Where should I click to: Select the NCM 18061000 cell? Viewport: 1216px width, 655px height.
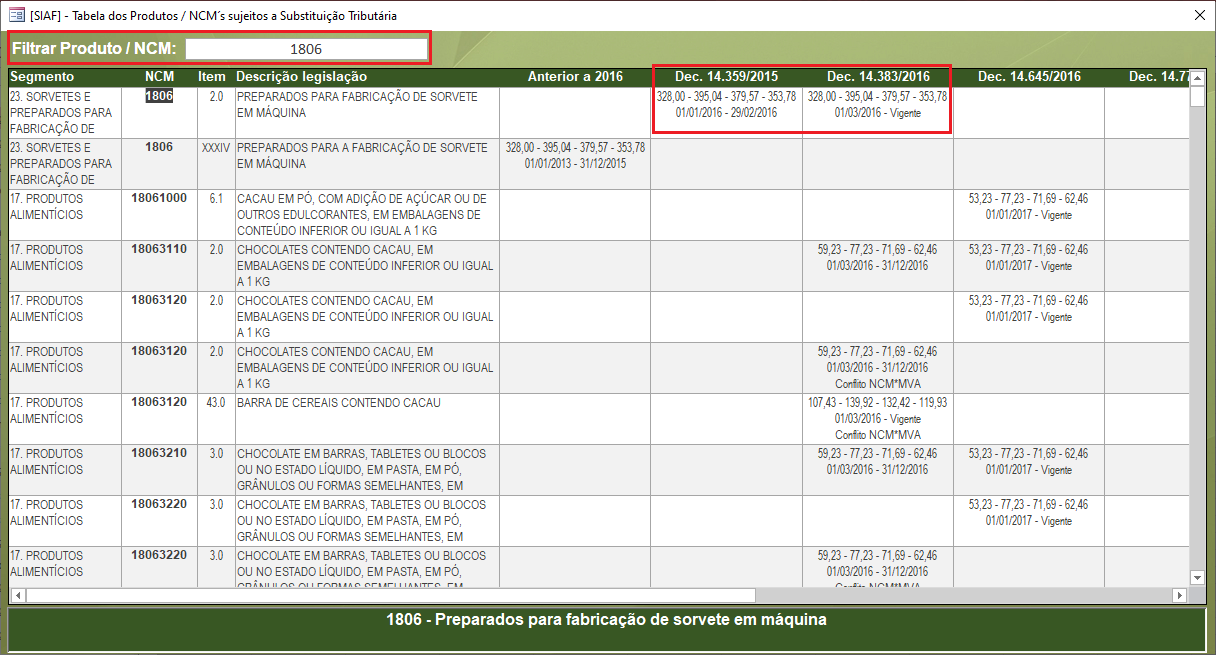tap(159, 198)
